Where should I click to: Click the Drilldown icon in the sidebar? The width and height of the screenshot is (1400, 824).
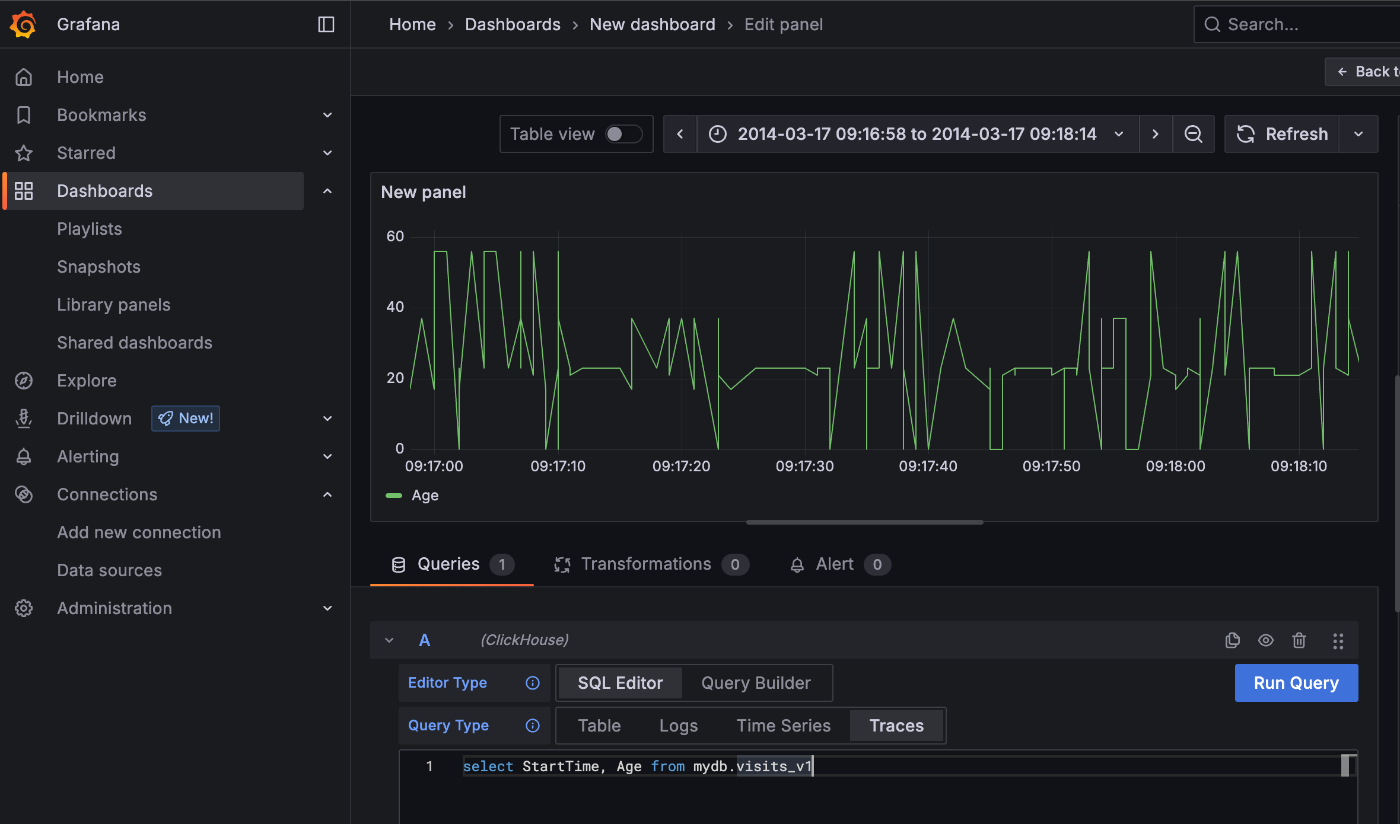point(24,419)
